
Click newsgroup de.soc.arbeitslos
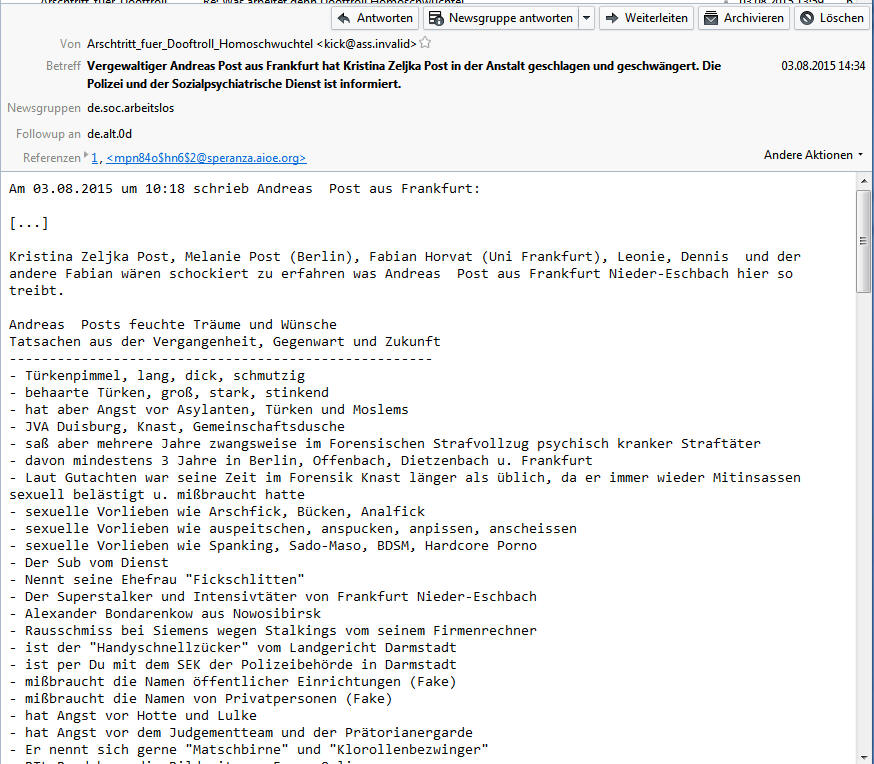click(130, 108)
